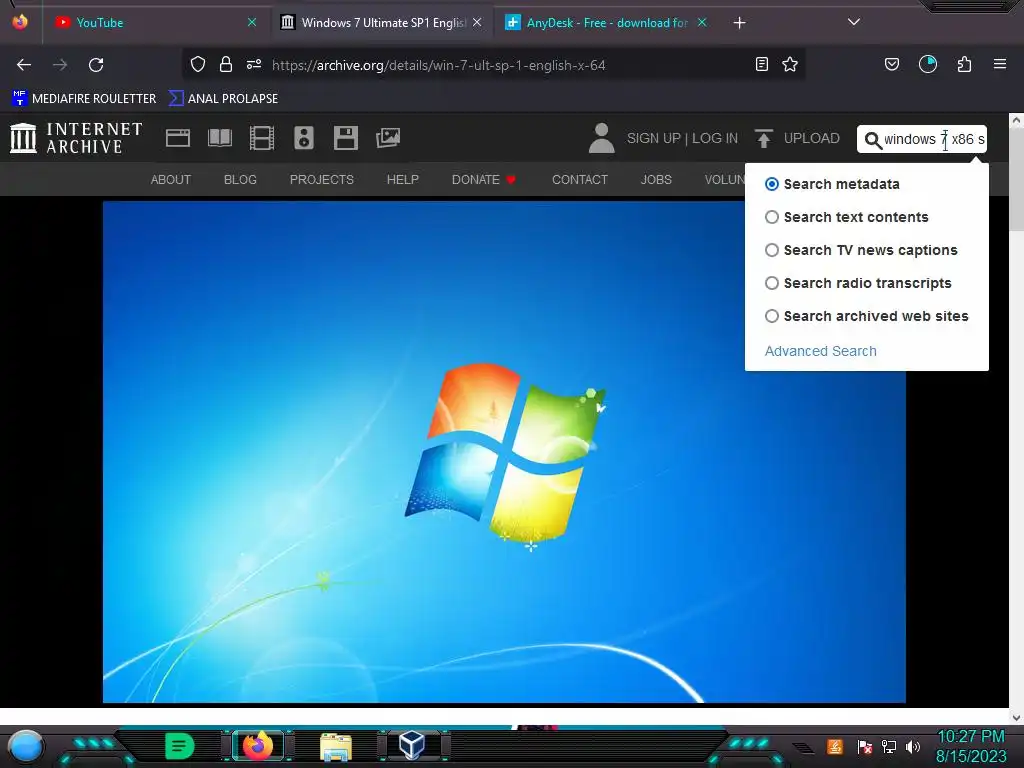1024x768 pixels.
Task: Open the ABOUT menu item
Action: click(x=170, y=180)
